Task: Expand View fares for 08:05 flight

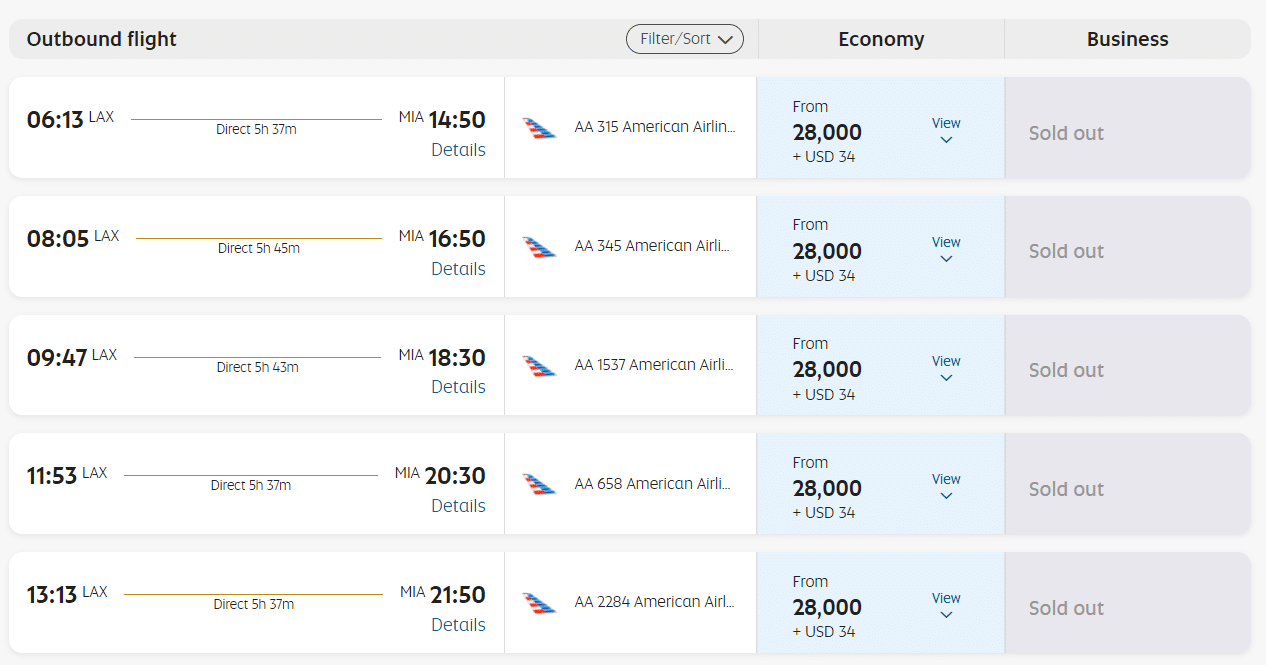Action: pos(946,249)
